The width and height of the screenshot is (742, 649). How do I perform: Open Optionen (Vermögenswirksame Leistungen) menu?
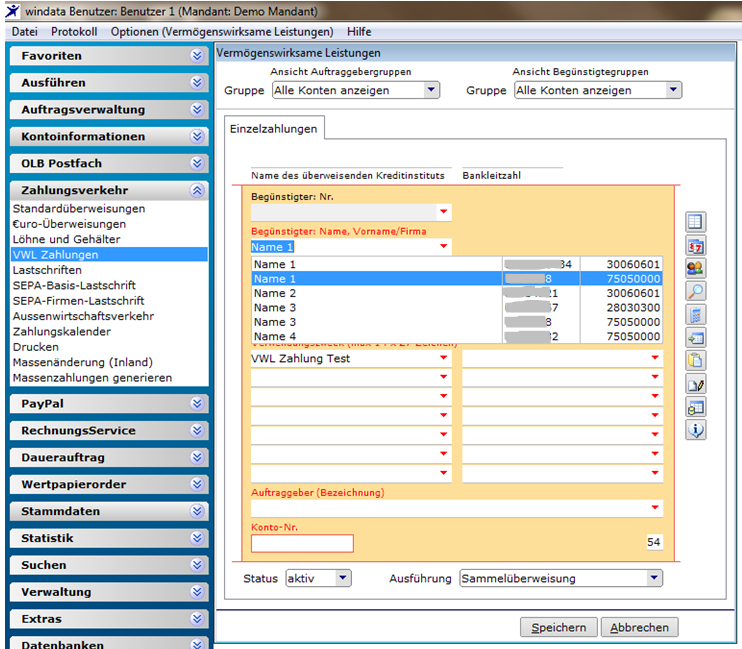(222, 32)
